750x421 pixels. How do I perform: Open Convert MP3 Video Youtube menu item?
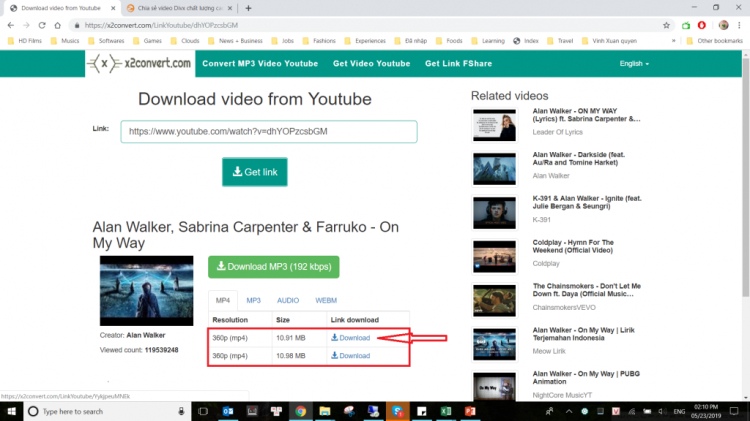coord(260,64)
